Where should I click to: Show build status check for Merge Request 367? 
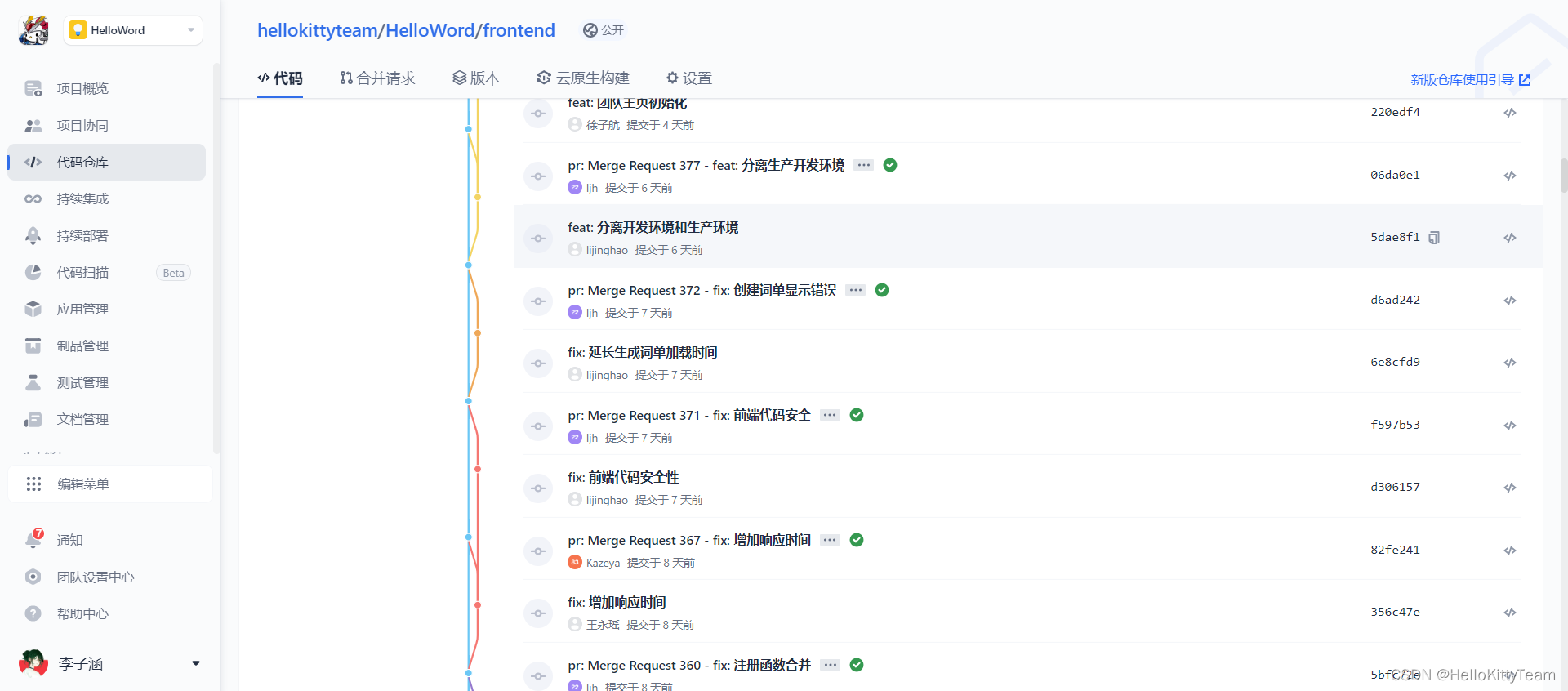coord(857,540)
